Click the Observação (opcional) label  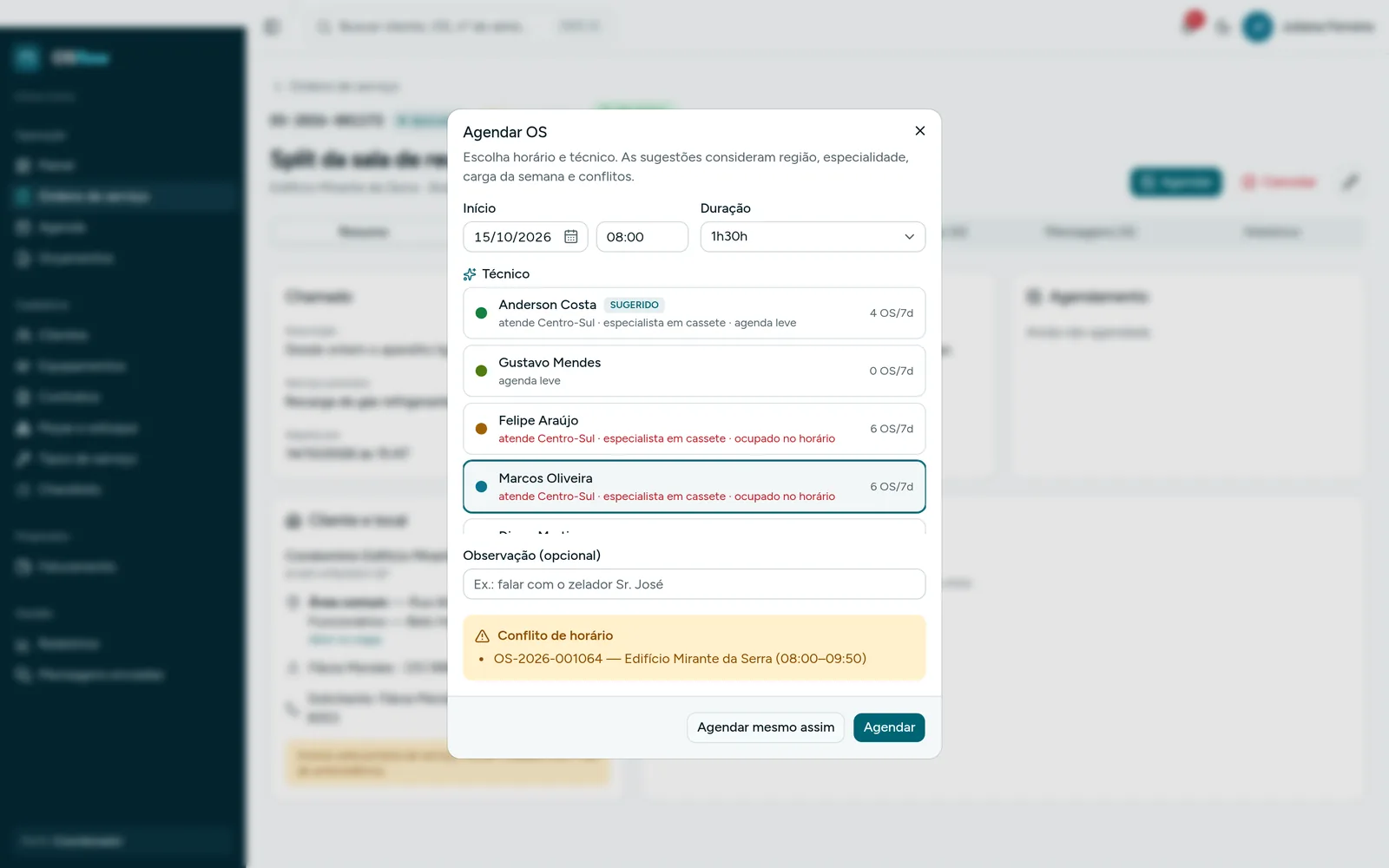click(x=531, y=556)
